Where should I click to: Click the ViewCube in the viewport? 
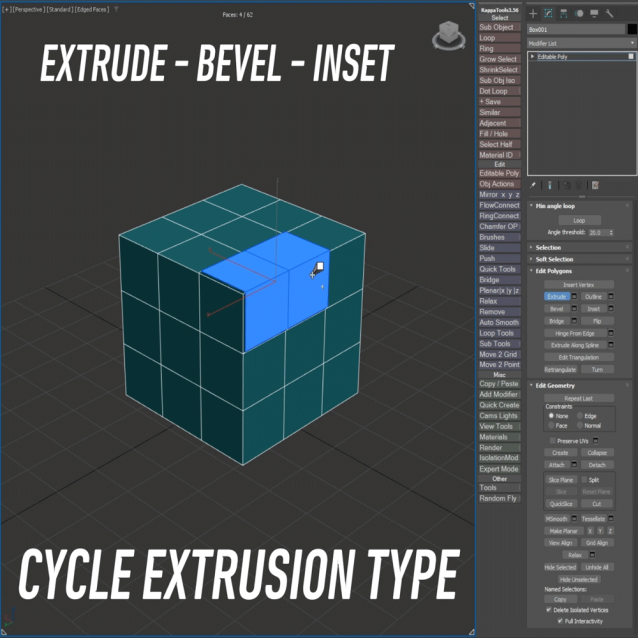(x=447, y=38)
